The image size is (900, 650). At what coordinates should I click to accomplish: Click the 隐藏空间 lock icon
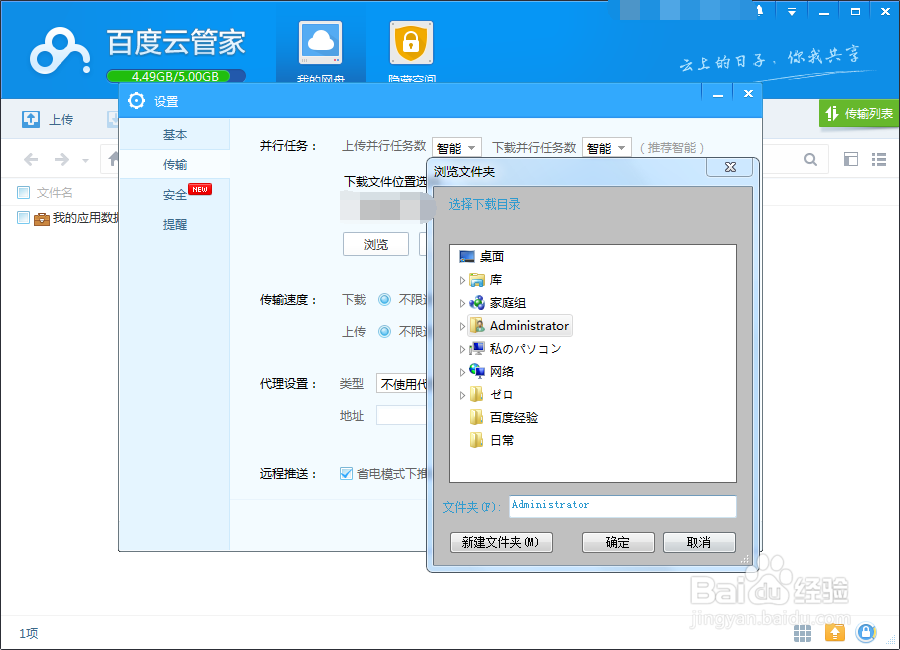[413, 40]
